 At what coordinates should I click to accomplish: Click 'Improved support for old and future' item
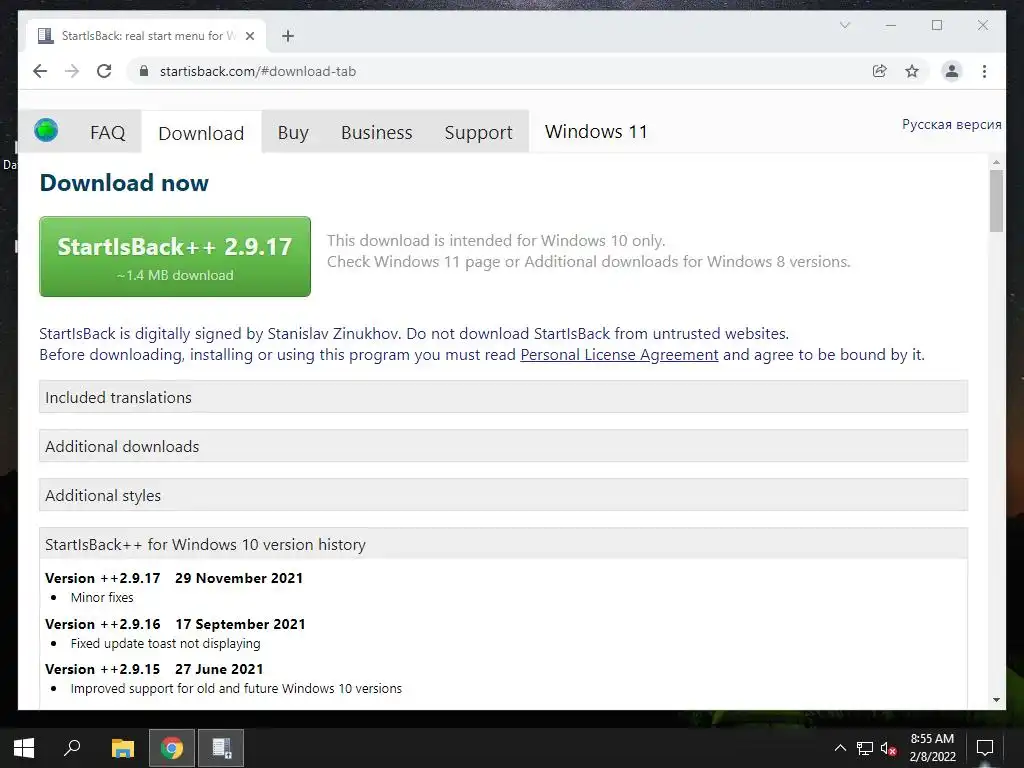(x=236, y=688)
